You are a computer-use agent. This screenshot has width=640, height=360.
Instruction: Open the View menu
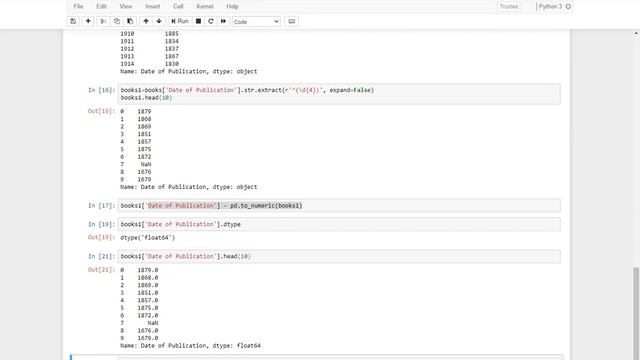[x=126, y=7]
